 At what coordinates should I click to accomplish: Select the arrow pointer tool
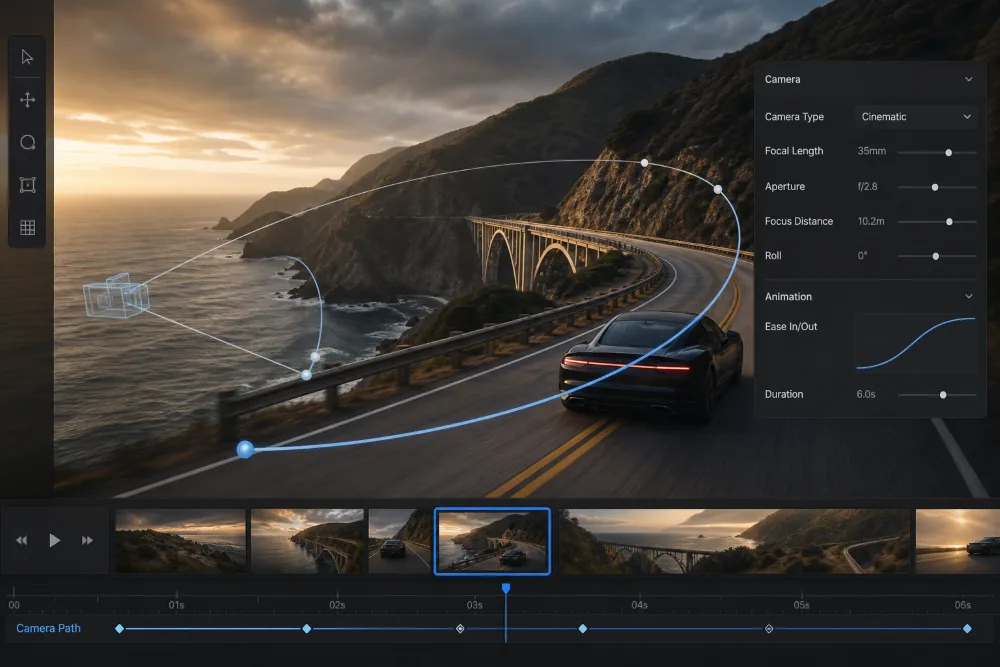pyautogui.click(x=27, y=57)
